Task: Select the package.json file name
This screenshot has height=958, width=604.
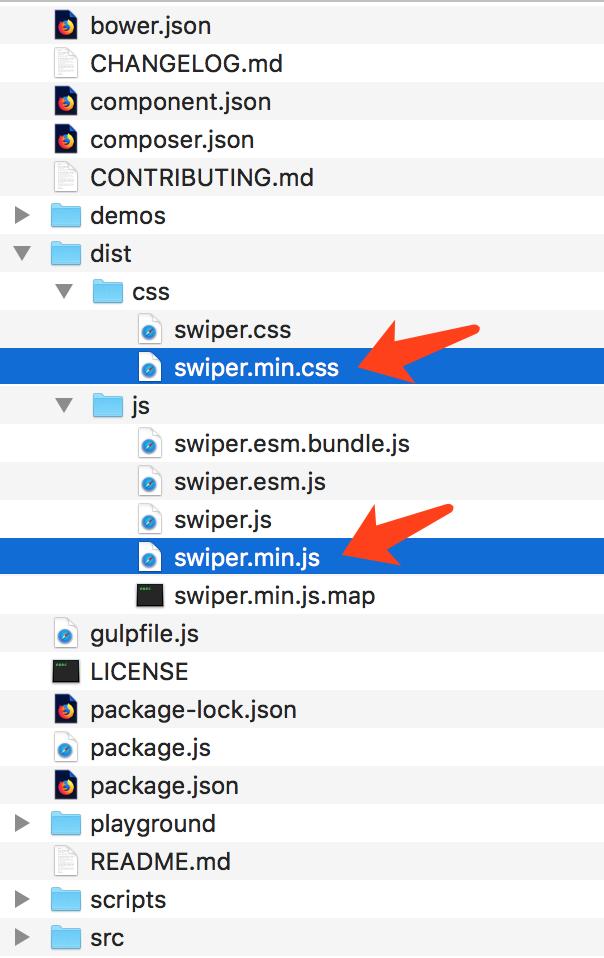Action: (164, 786)
